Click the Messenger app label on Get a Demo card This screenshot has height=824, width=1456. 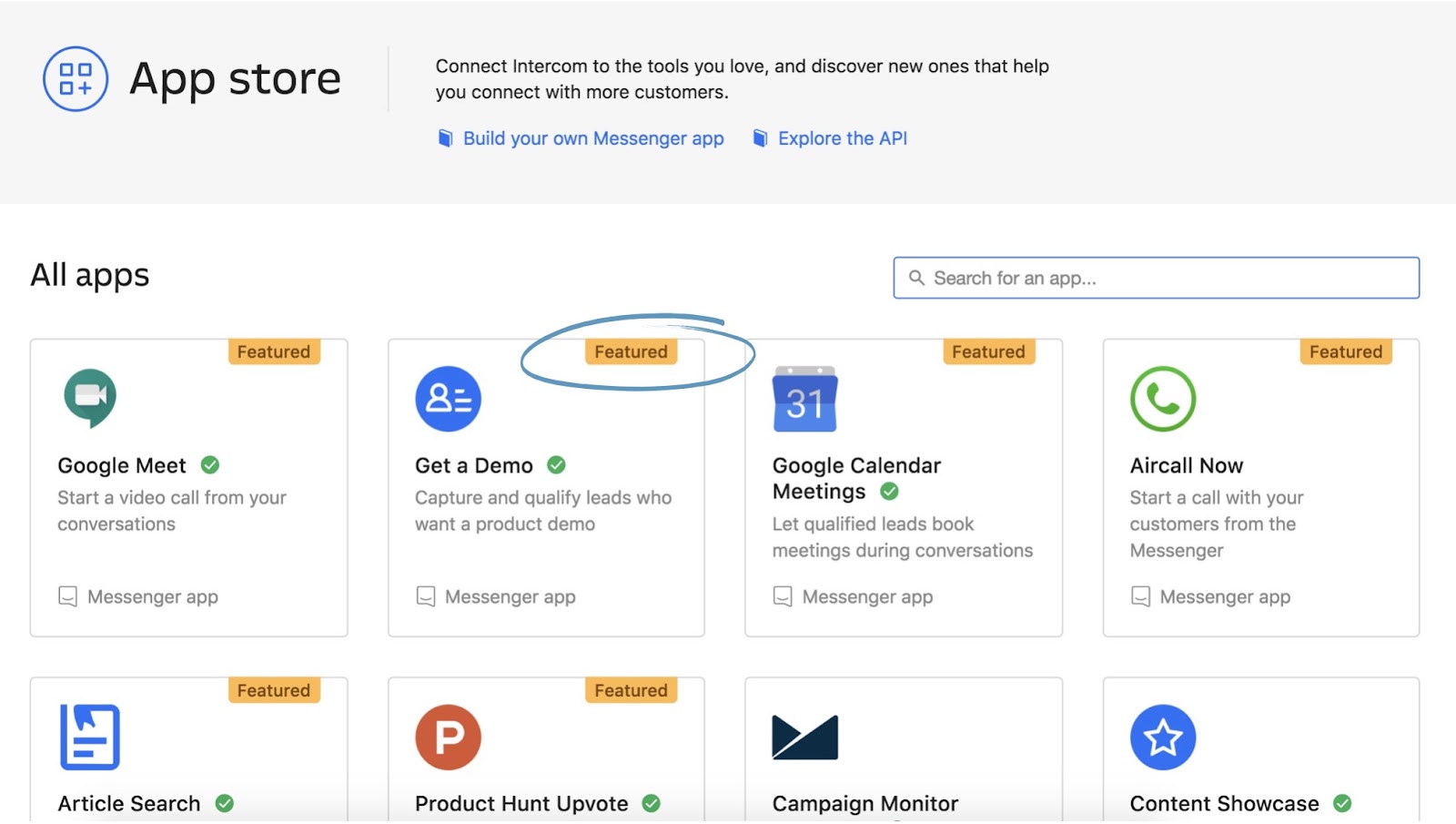pyautogui.click(x=511, y=597)
